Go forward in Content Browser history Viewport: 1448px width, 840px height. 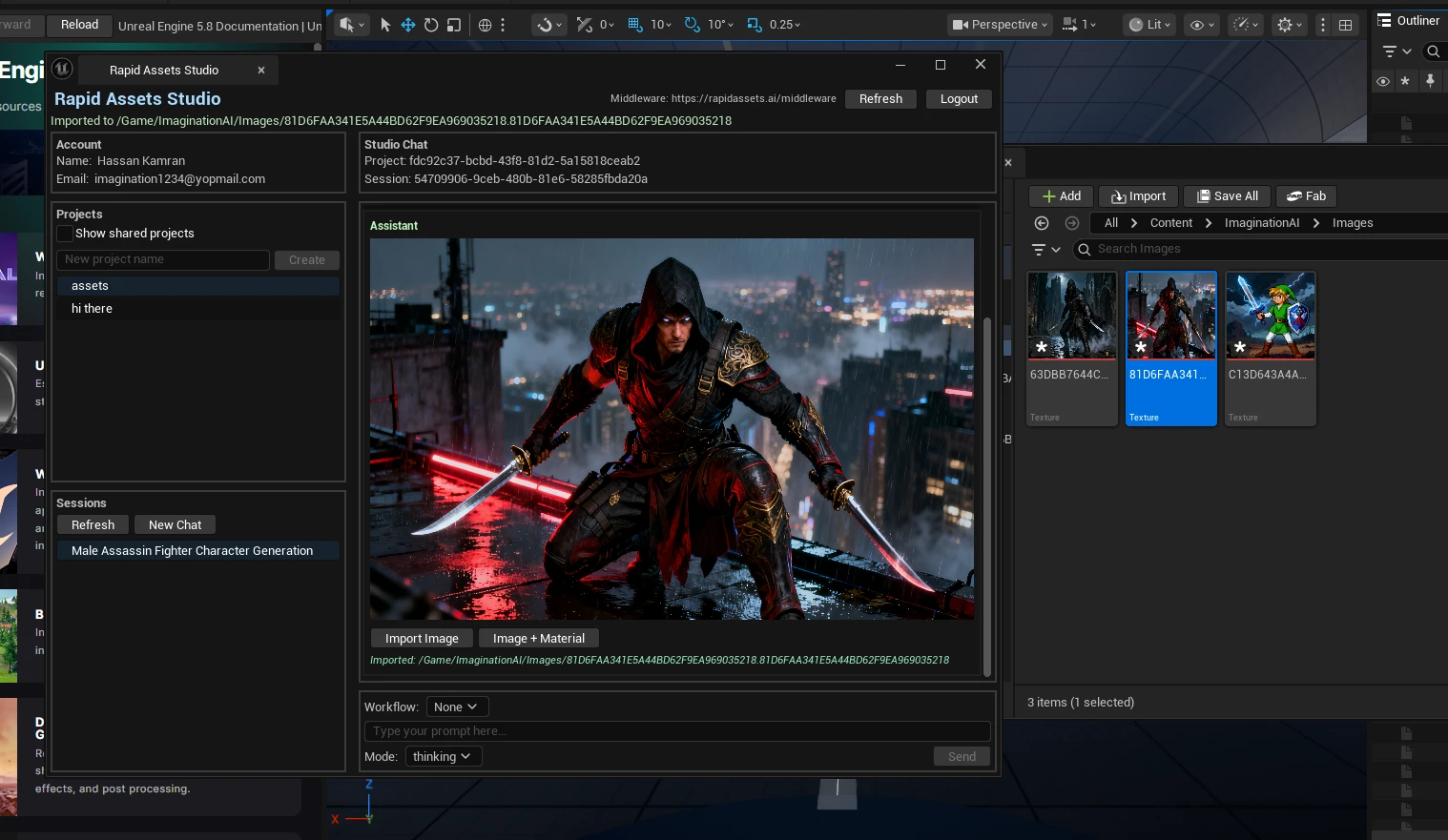pos(1072,222)
